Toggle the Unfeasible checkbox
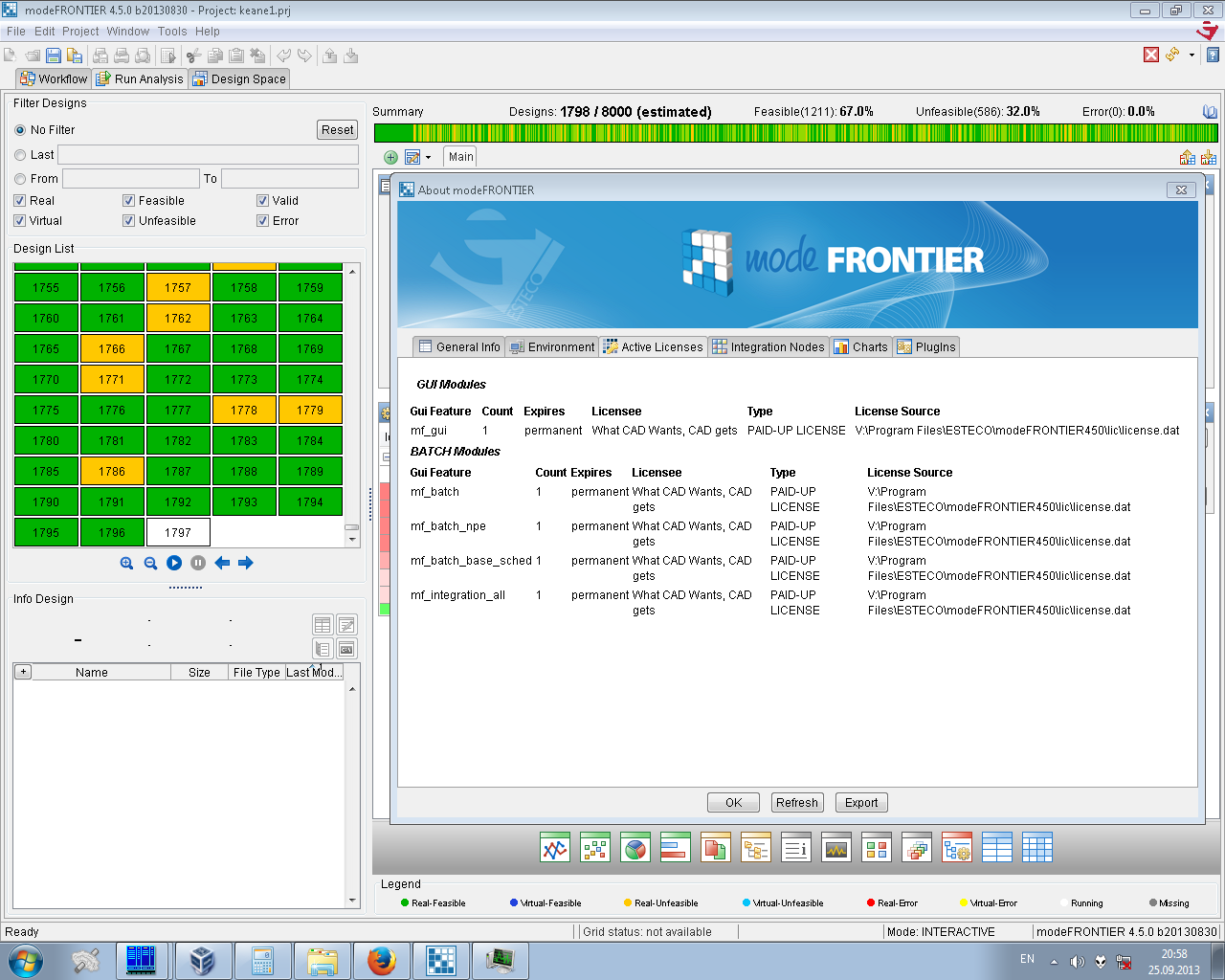Image resolution: width=1225 pixels, height=980 pixels. [128, 221]
